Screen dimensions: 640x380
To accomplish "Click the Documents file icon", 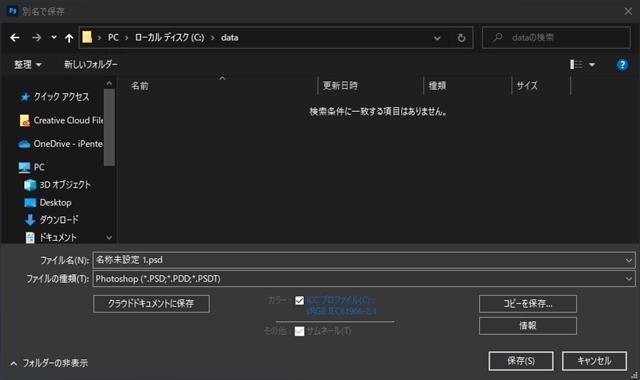I will click(x=30, y=238).
